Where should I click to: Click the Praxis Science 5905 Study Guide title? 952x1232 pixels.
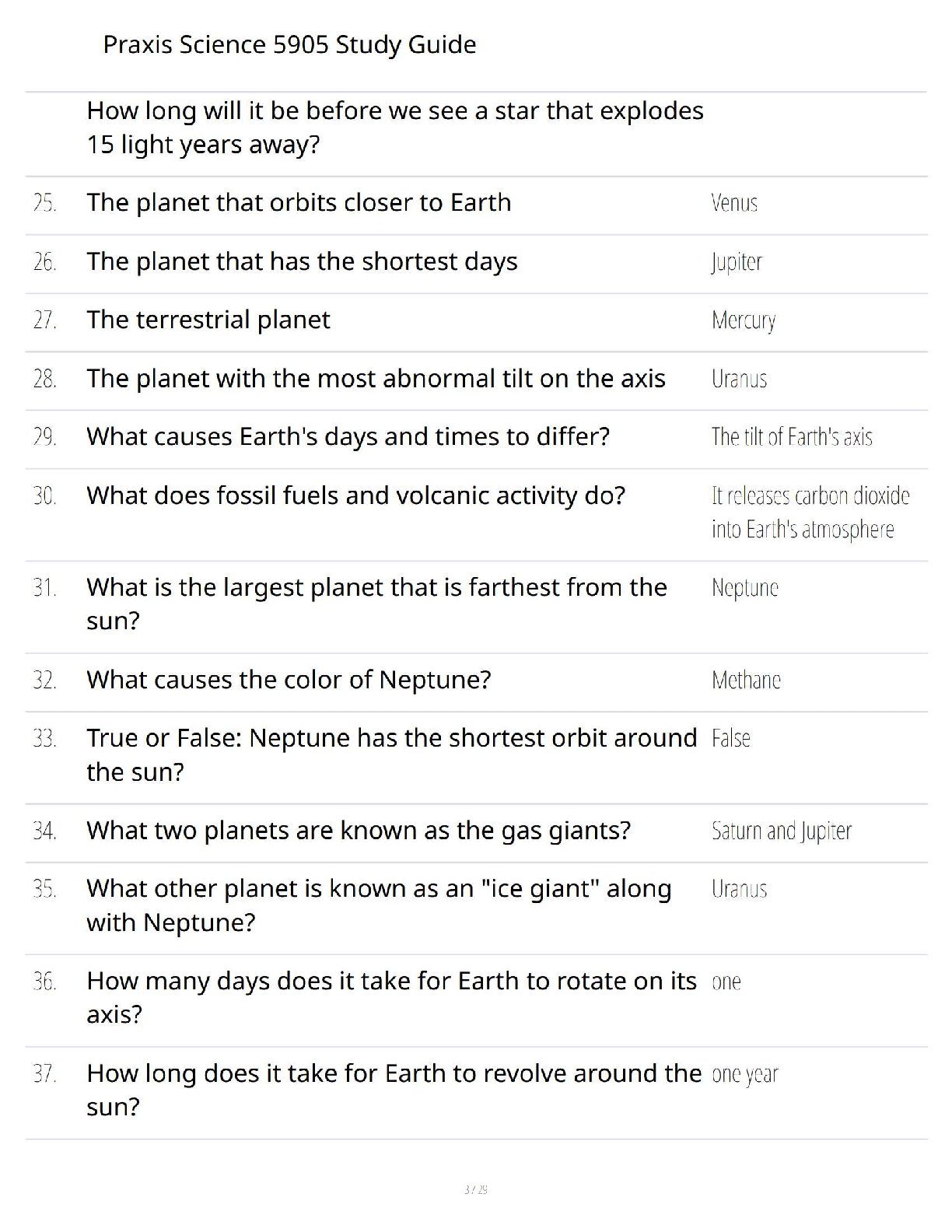[x=289, y=44]
